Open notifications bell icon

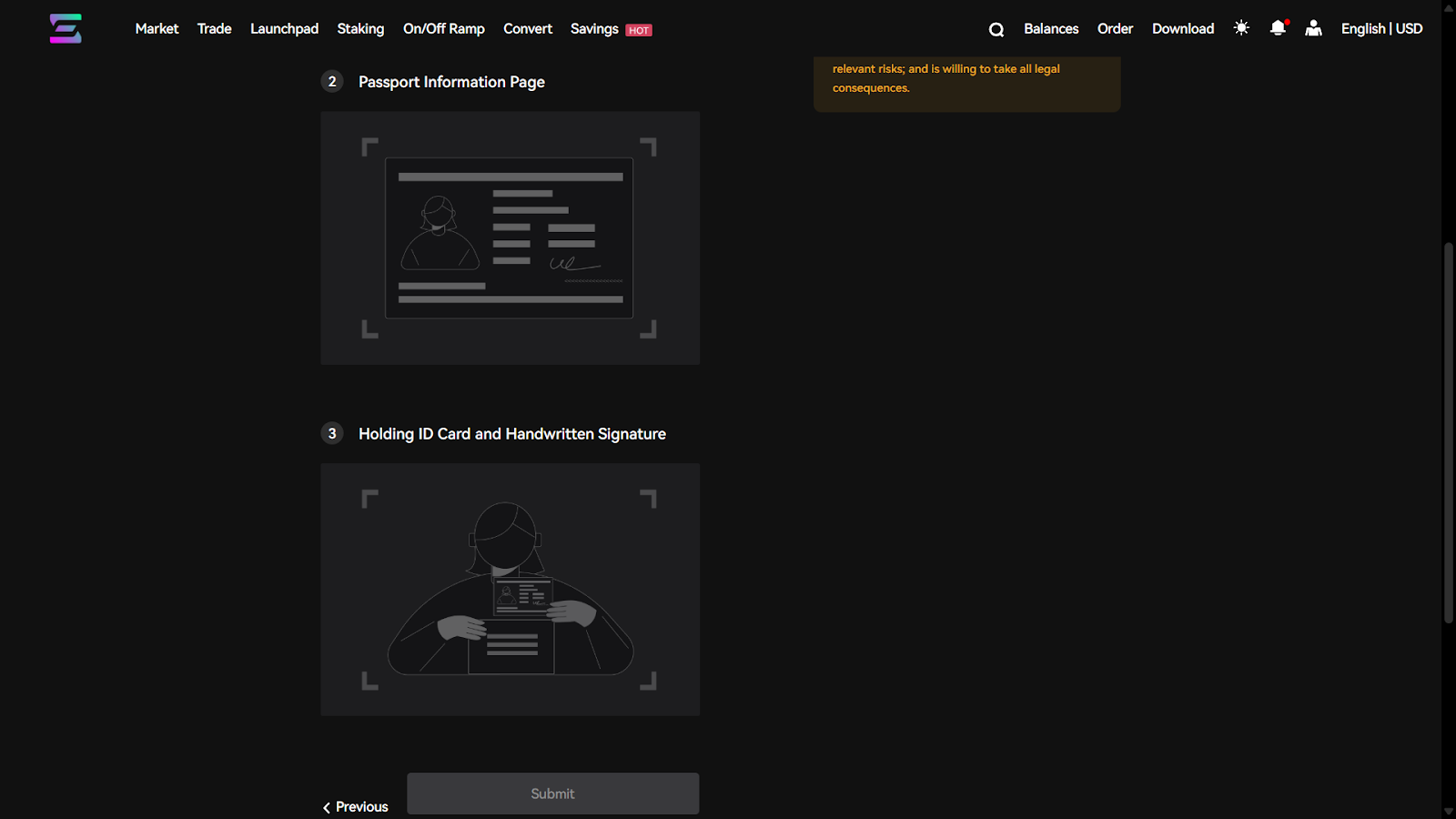pos(1278,28)
